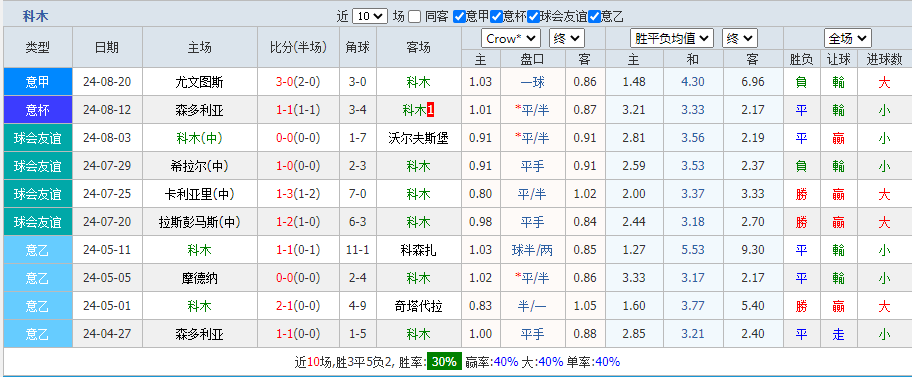
Task: Uncheck the 意甲 league filter
Action: click(x=459, y=16)
